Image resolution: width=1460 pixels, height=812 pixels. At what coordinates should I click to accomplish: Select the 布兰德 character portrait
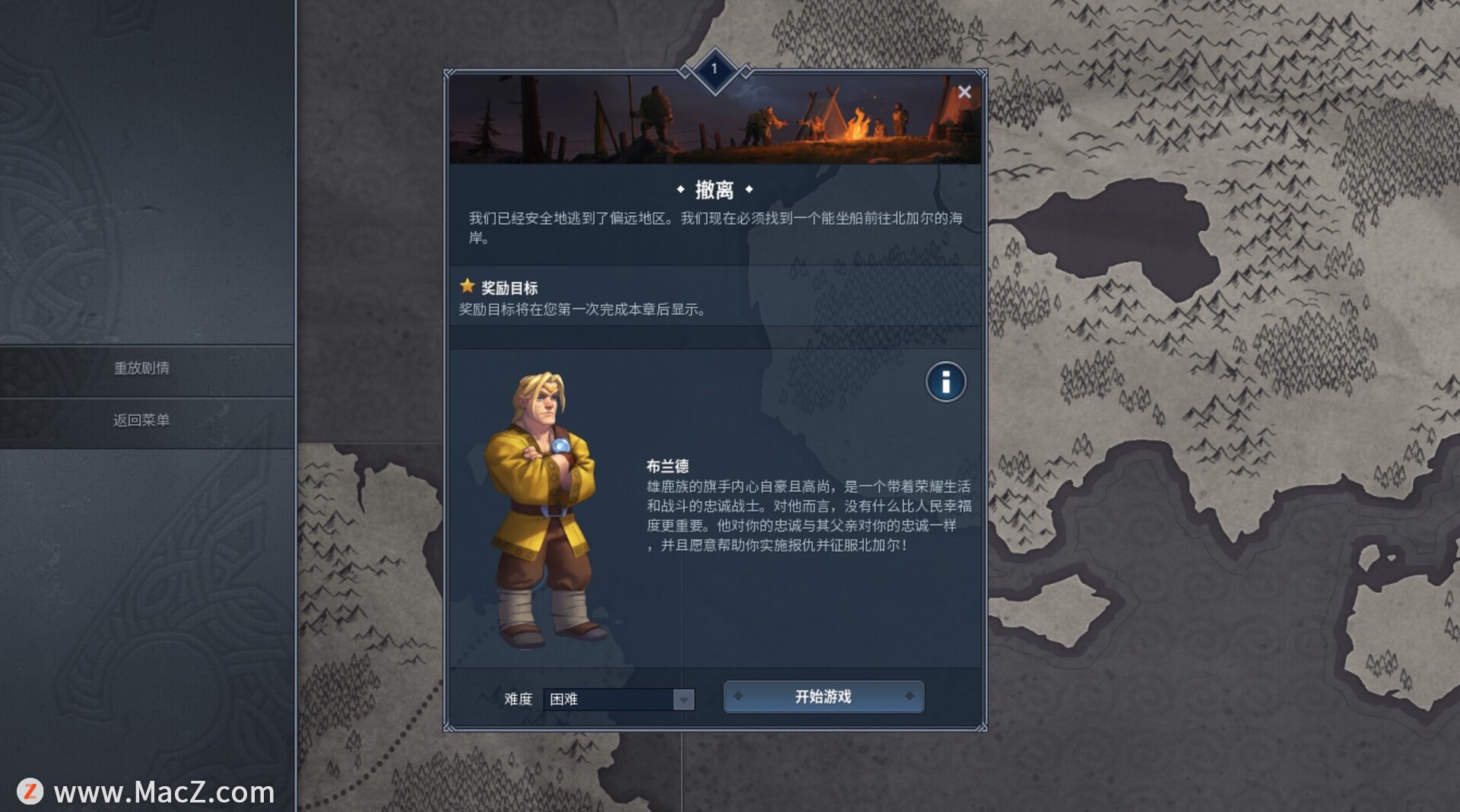(x=544, y=509)
